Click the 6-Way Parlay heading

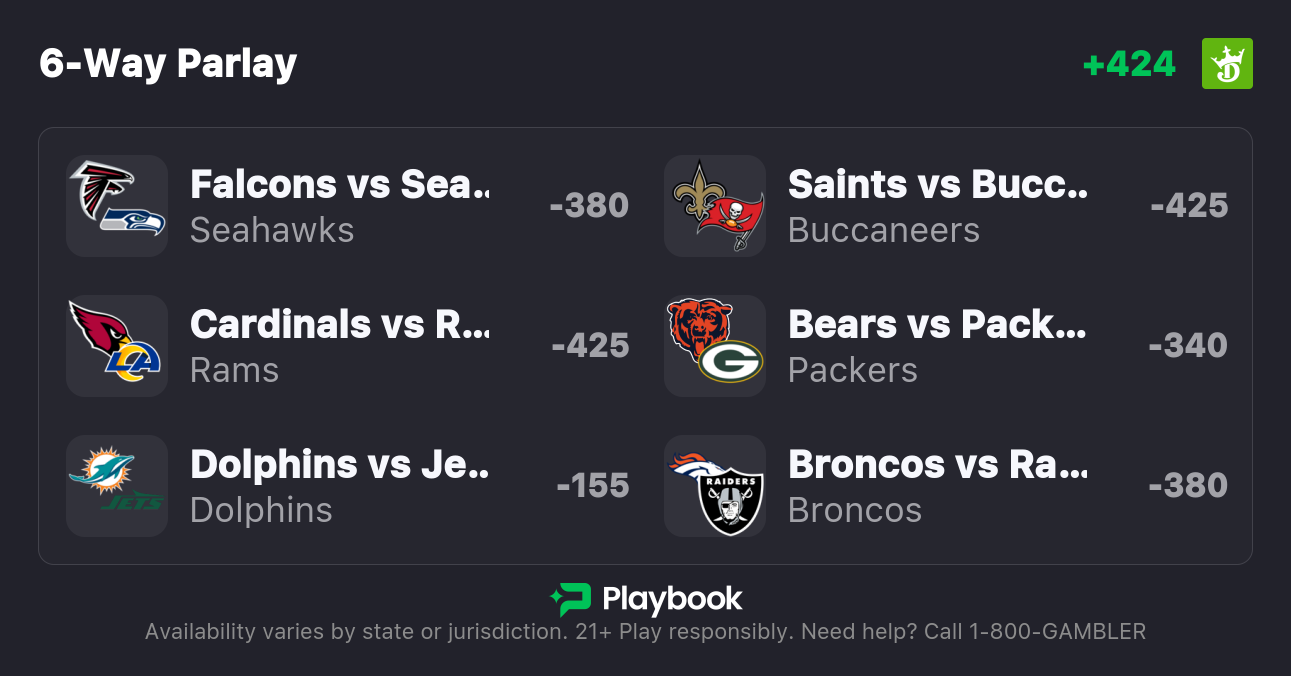(168, 64)
